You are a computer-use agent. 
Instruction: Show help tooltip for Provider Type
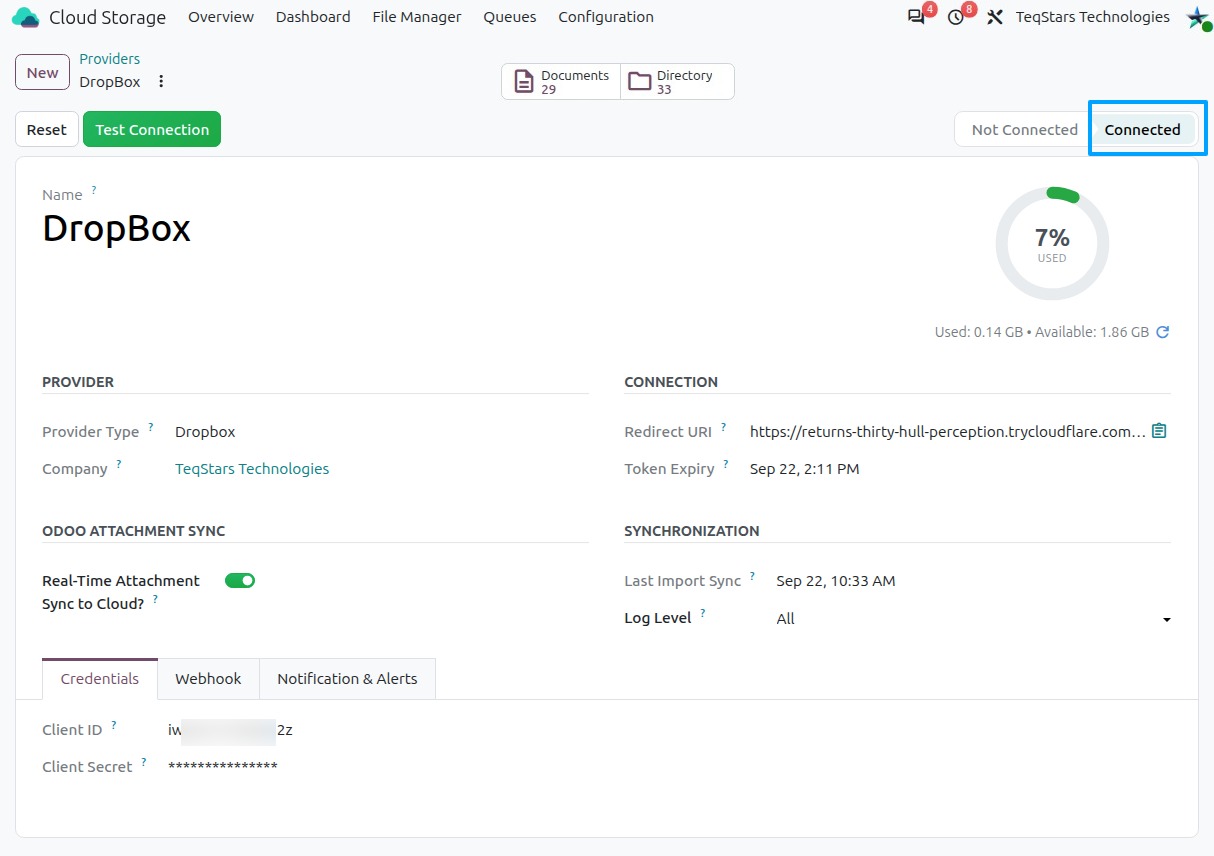(151, 426)
